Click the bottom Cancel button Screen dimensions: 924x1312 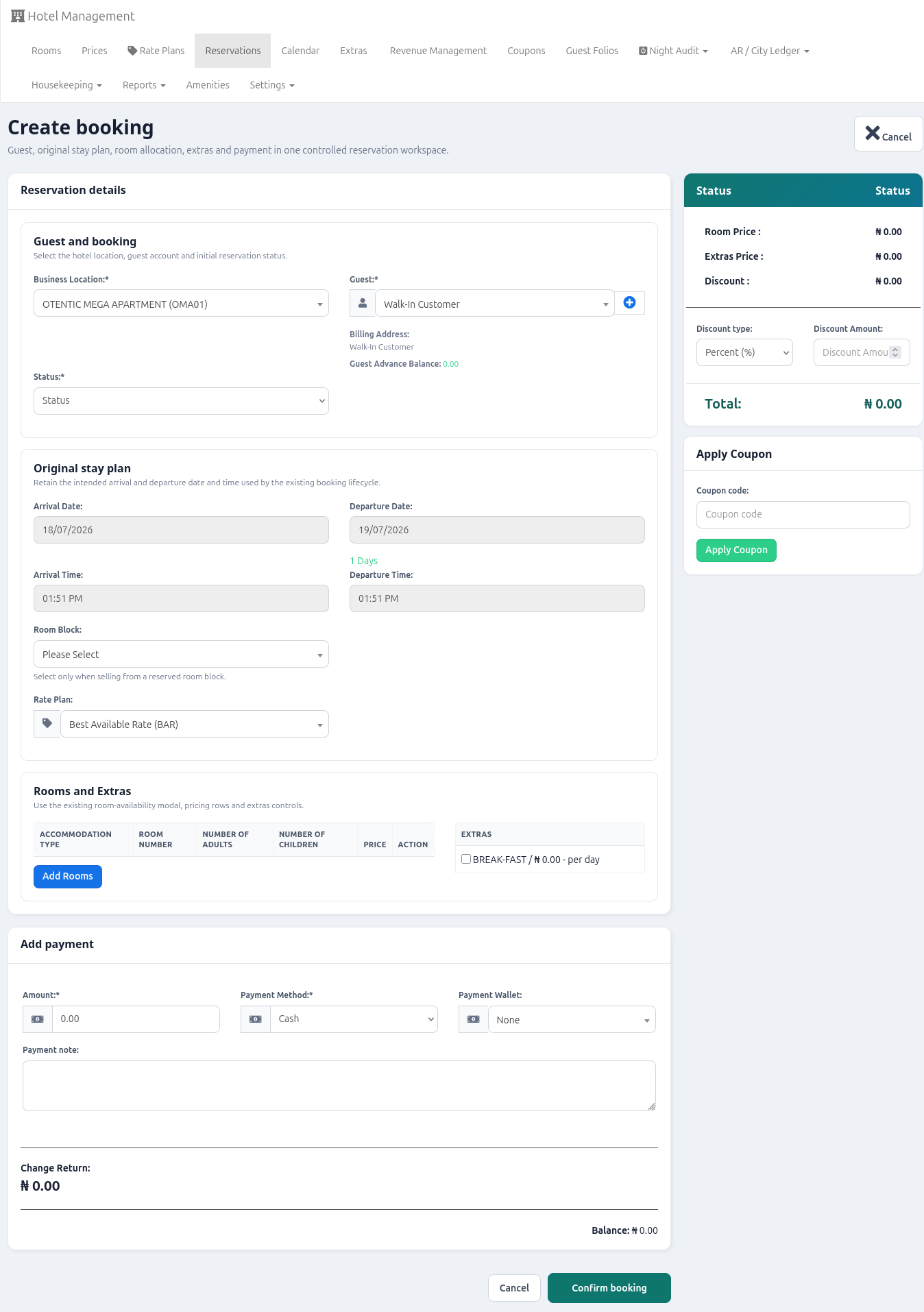coord(514,1288)
